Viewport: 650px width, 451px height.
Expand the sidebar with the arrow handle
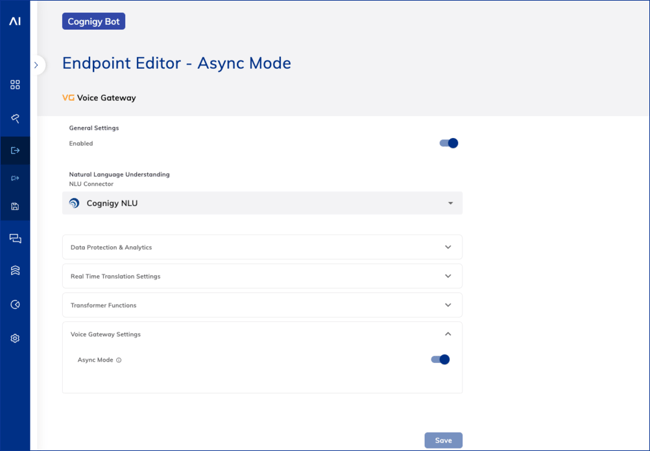point(36,65)
